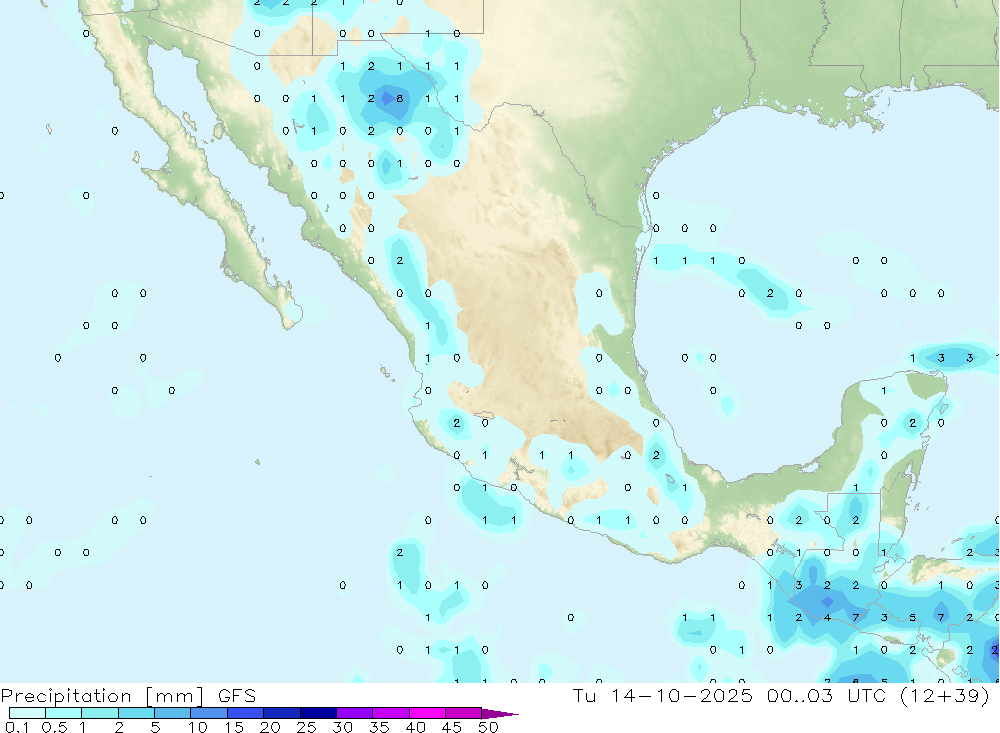Viewport: 1000px width, 733px height.
Task: Click the "0.5" legend scale label
Action: click(x=55, y=727)
